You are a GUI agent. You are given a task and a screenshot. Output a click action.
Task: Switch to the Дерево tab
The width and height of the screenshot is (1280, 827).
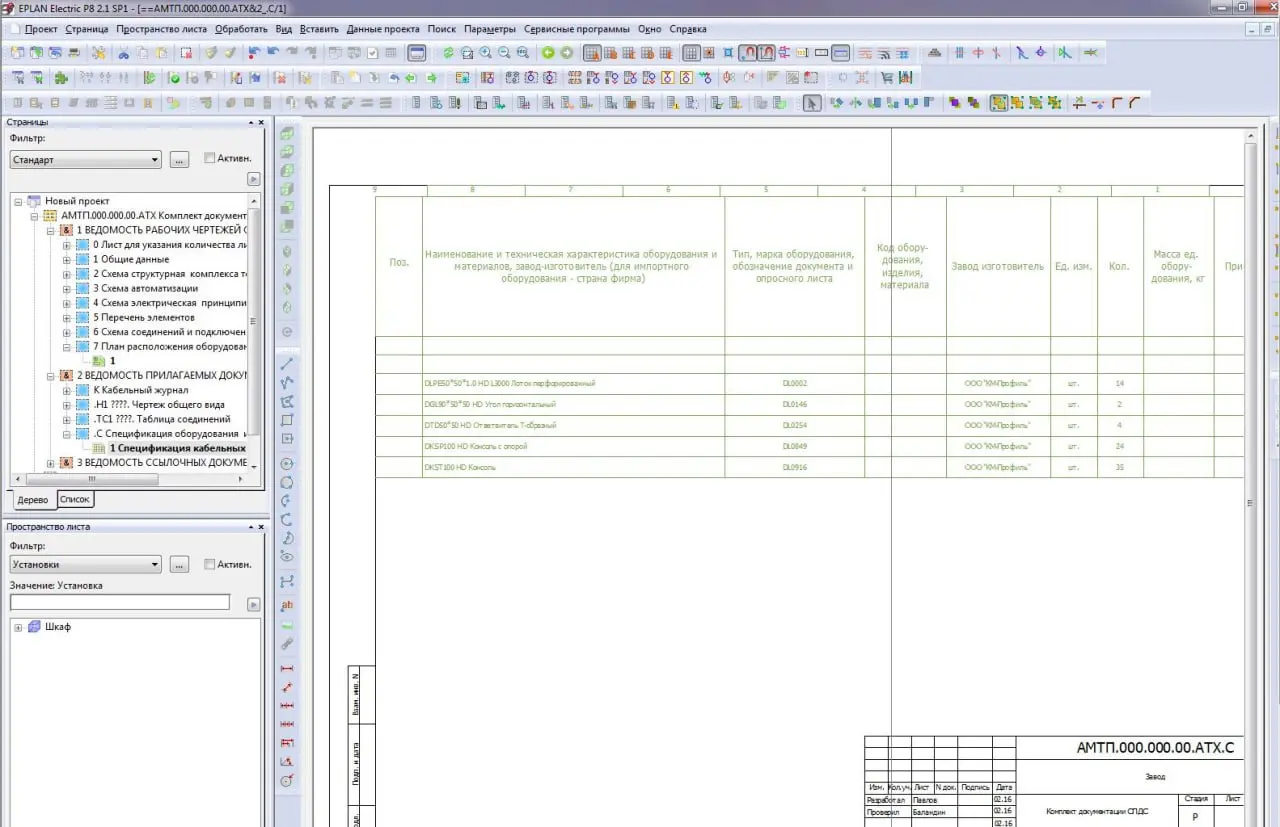[33, 499]
